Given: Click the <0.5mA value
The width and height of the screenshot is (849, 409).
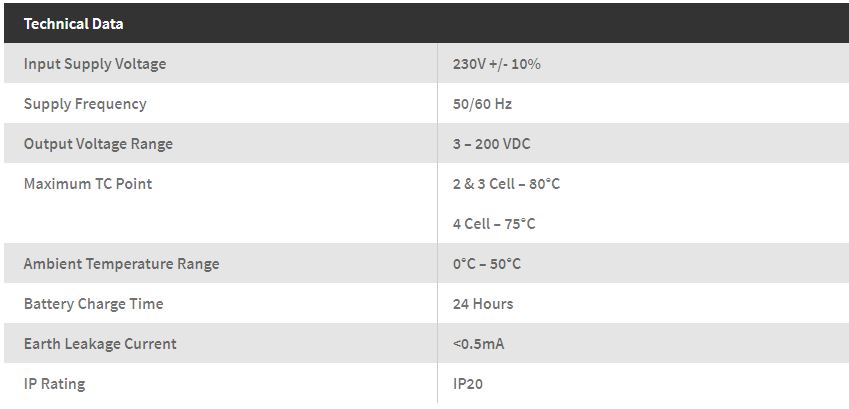Looking at the screenshot, I should [x=478, y=344].
